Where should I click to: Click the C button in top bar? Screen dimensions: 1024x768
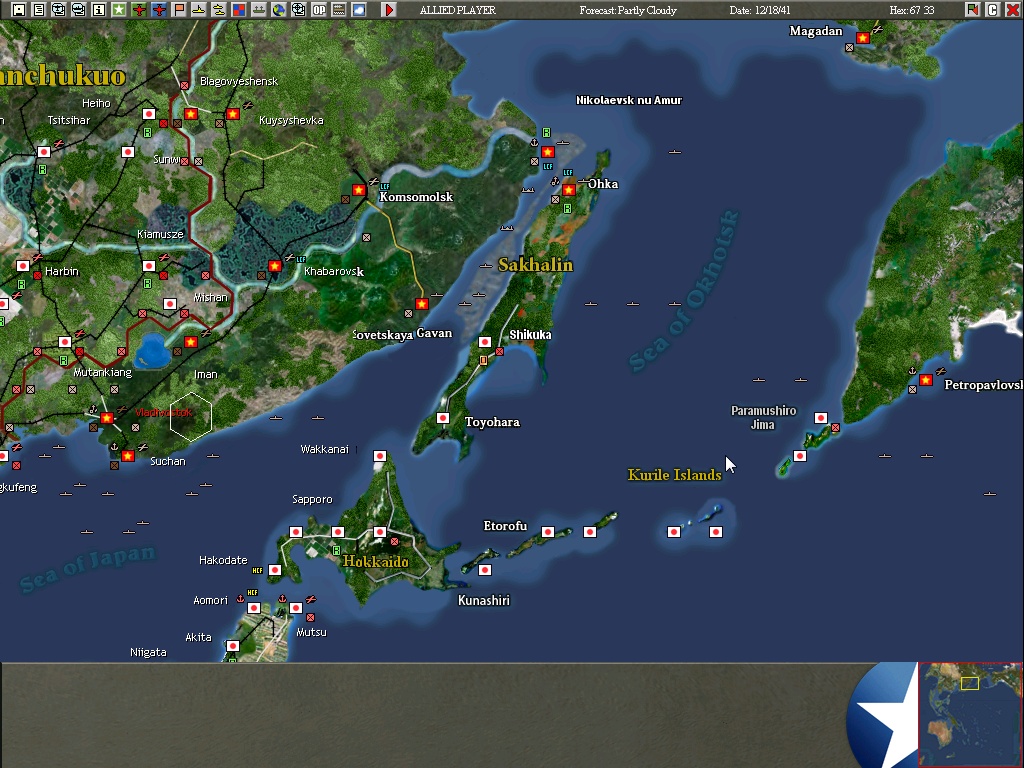coord(993,10)
